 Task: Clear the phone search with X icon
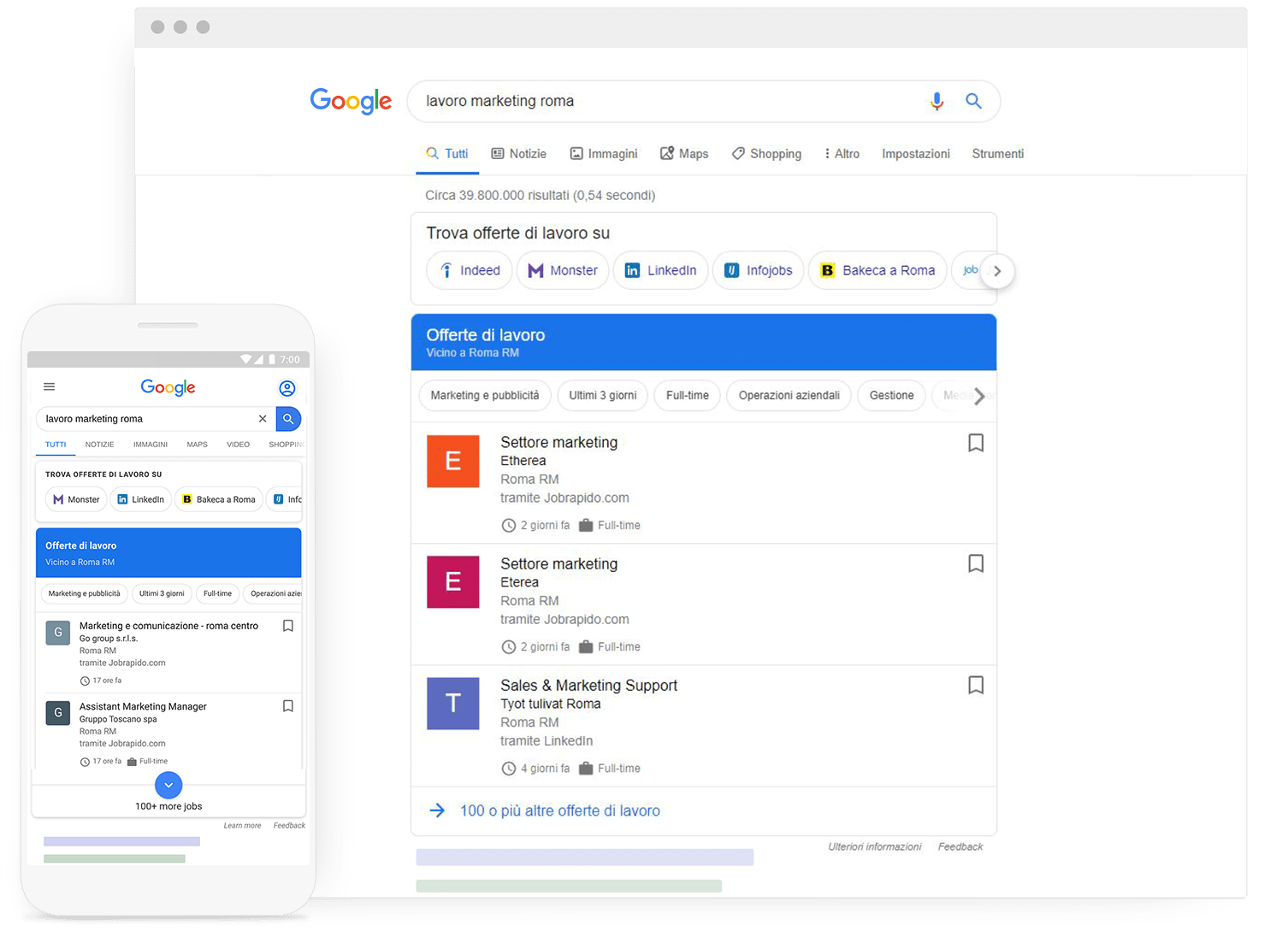tap(263, 419)
